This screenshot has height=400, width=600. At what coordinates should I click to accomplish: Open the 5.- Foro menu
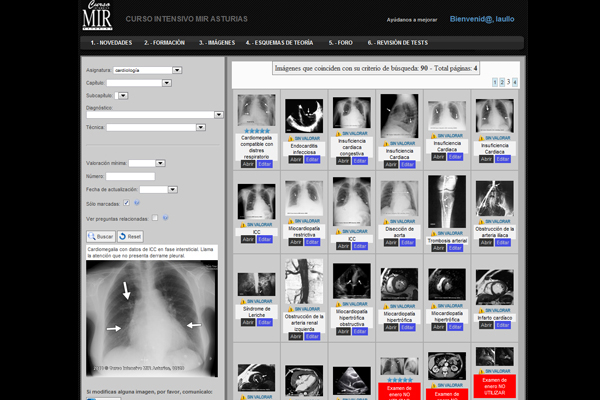tap(341, 43)
